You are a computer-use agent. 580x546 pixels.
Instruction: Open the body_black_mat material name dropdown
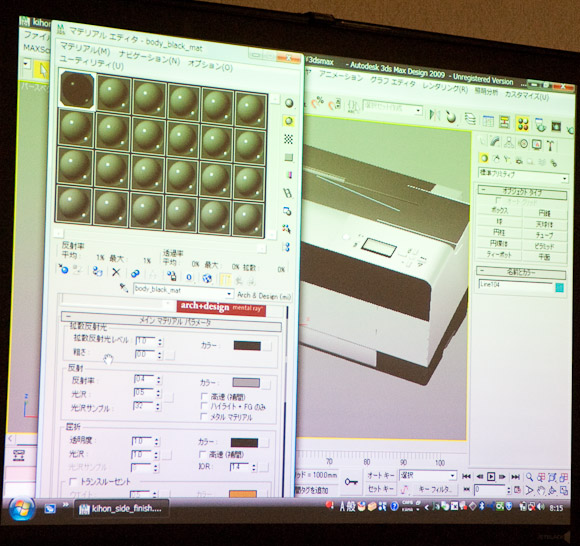(229, 294)
